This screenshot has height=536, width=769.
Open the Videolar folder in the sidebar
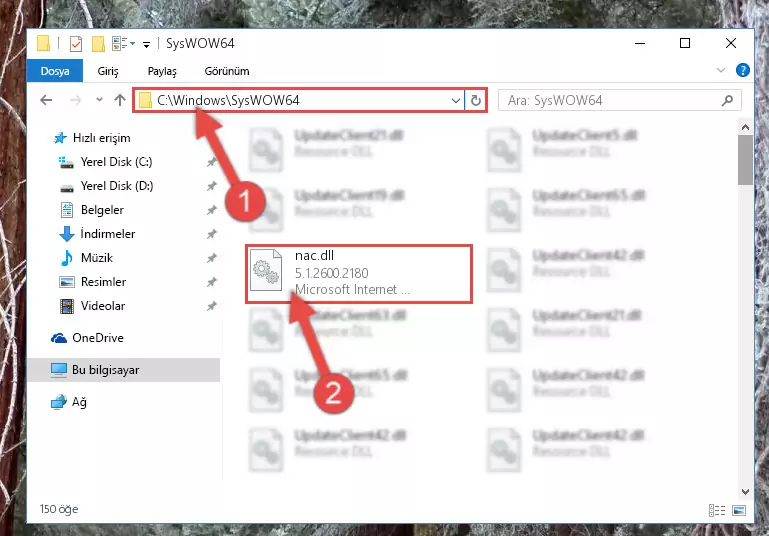[103, 306]
